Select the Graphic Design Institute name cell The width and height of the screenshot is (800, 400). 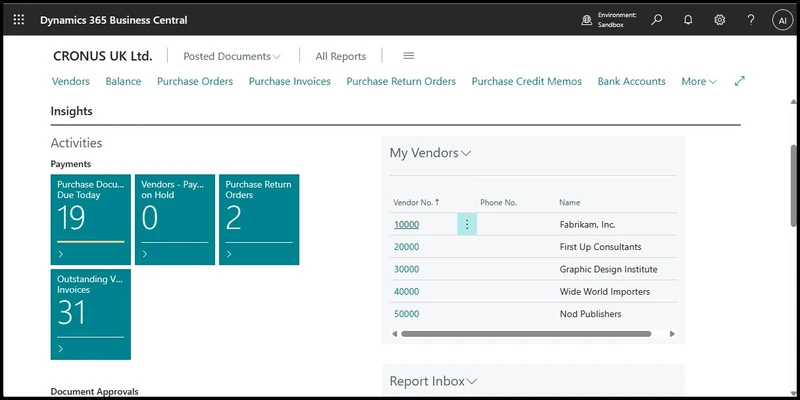609,269
